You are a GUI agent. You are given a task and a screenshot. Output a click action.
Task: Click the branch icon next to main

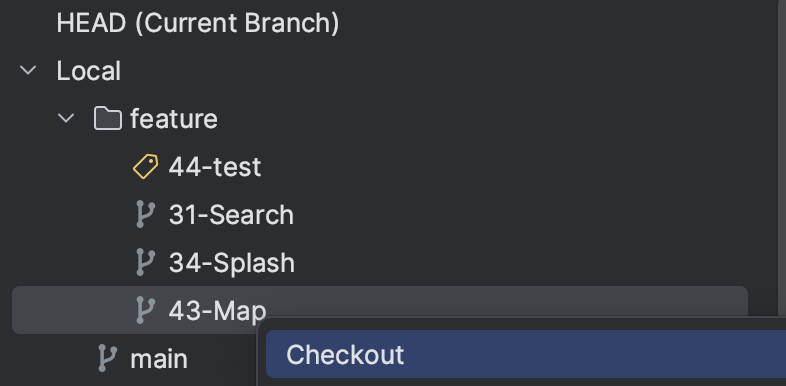pyautogui.click(x=106, y=358)
